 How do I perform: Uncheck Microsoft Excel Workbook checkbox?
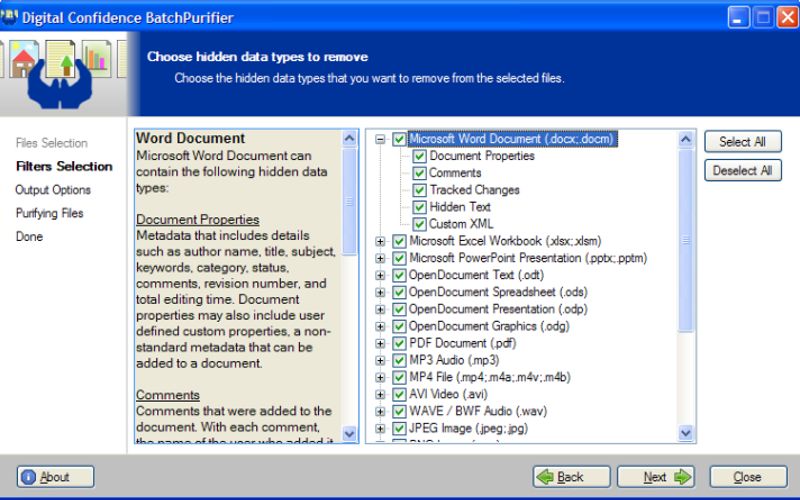[399, 241]
